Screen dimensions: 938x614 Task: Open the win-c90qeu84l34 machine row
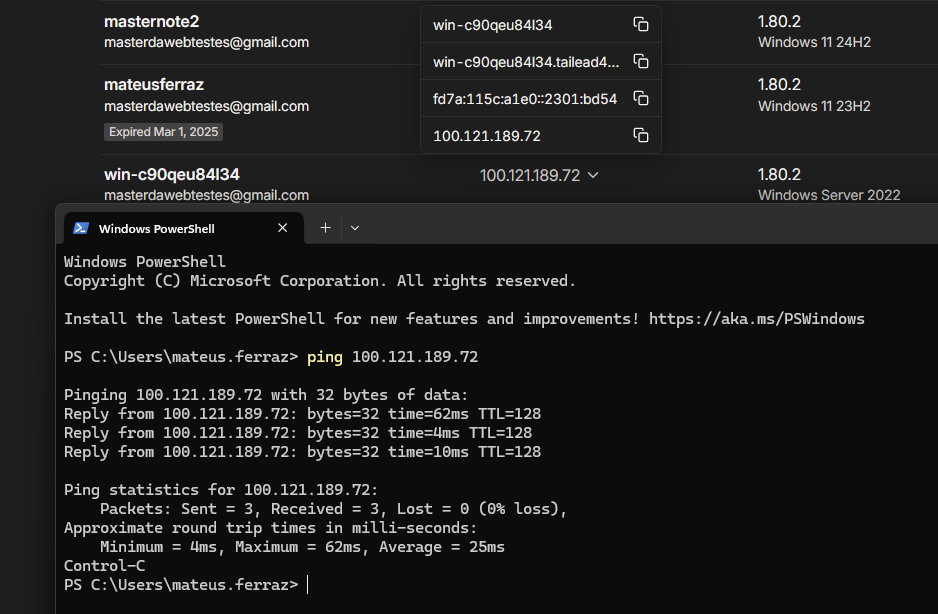coord(172,174)
